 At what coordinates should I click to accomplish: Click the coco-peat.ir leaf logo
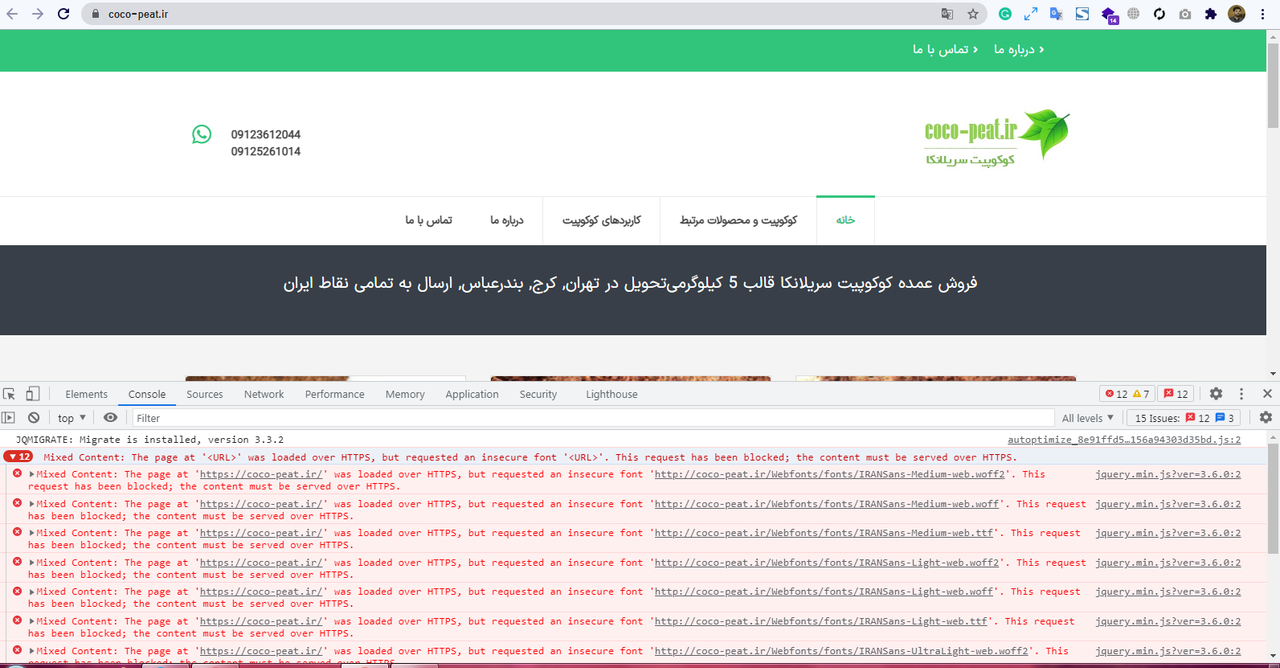point(997,137)
